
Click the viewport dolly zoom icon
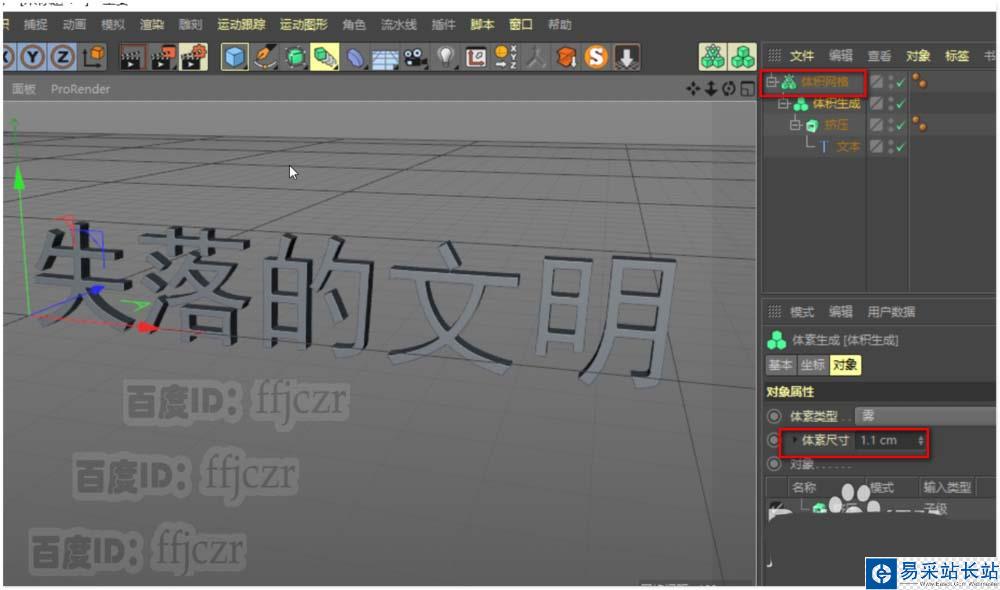710,89
